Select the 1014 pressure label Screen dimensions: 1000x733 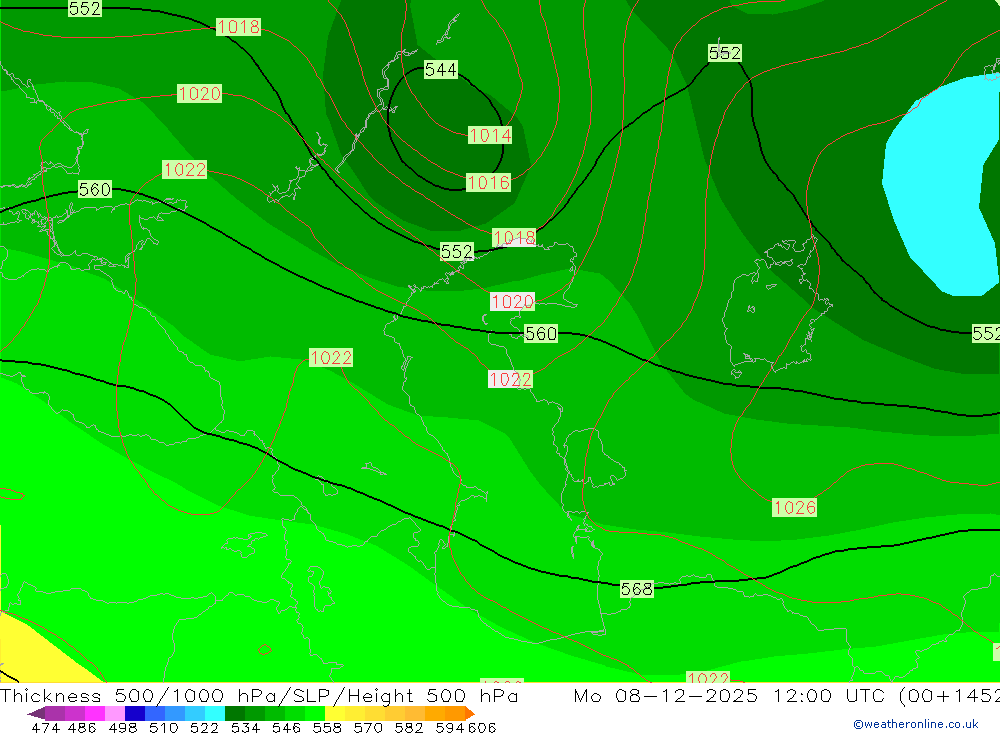click(490, 135)
